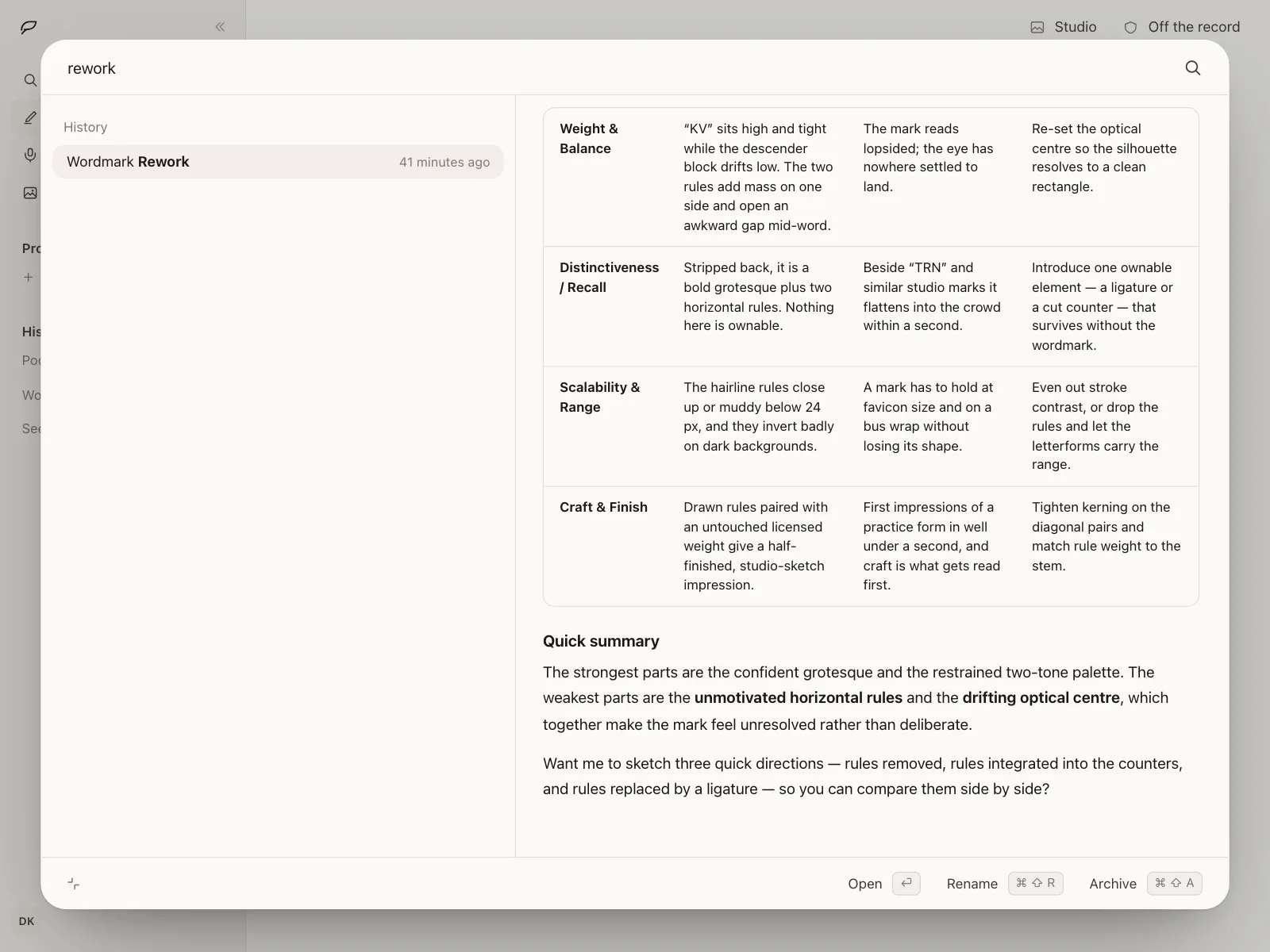
Task: Add a new project with the plus icon
Action: (x=29, y=277)
